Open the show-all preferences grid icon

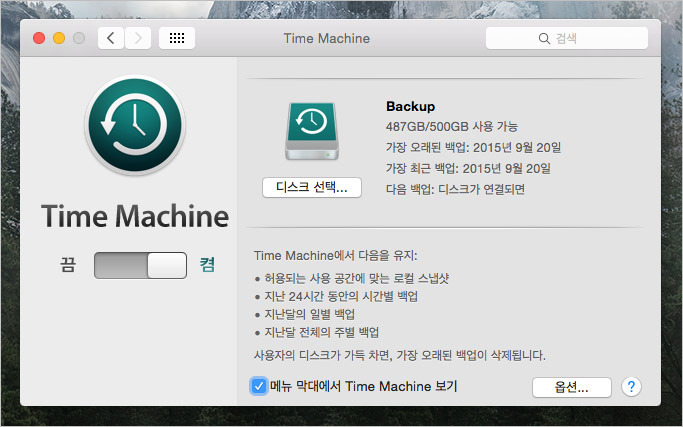(177, 38)
